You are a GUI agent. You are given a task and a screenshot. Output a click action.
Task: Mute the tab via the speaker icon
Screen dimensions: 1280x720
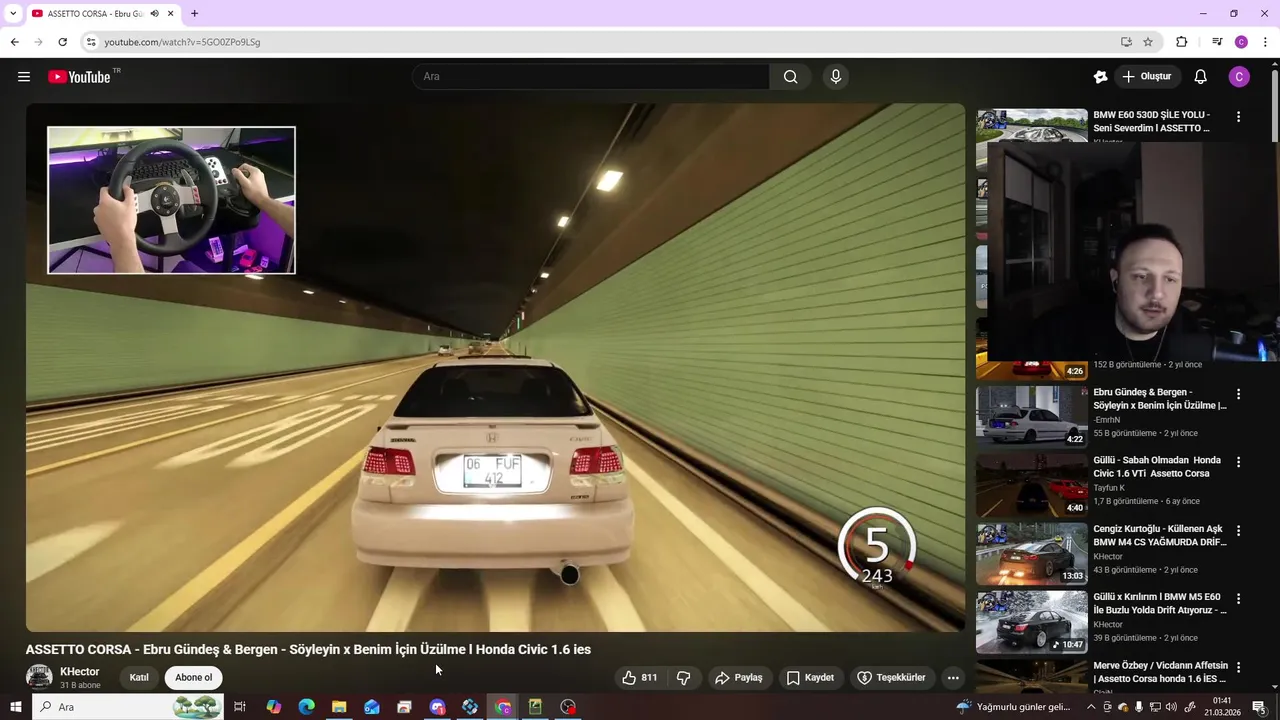pyautogui.click(x=154, y=14)
